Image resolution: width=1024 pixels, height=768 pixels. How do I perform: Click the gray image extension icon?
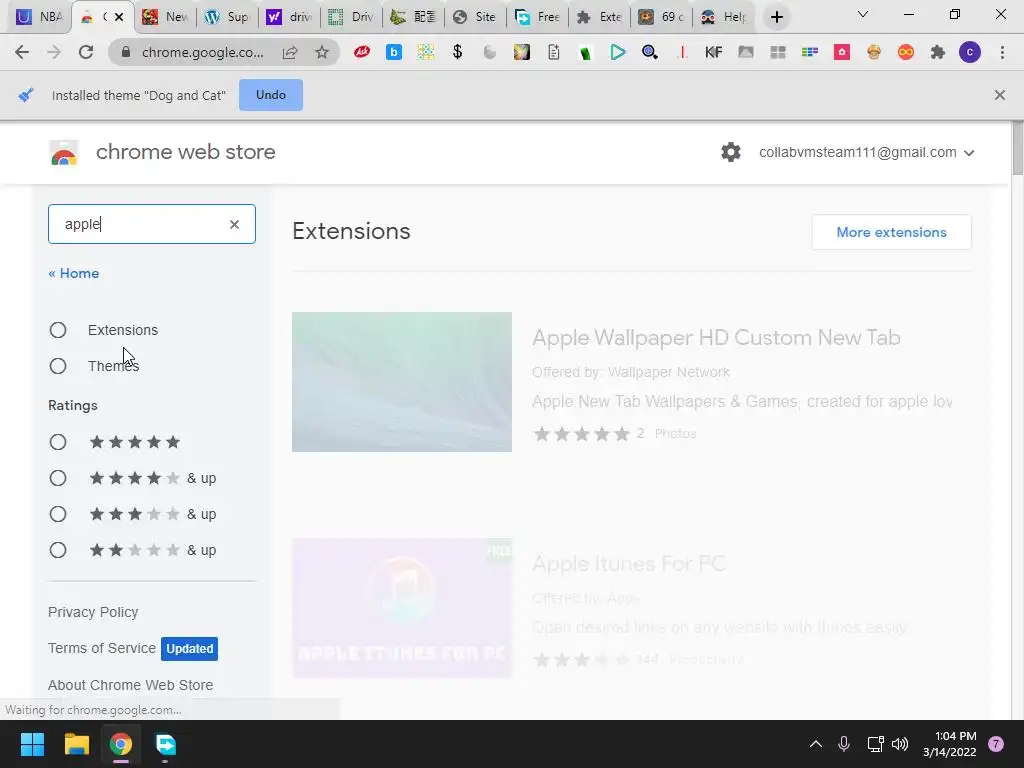(x=746, y=52)
